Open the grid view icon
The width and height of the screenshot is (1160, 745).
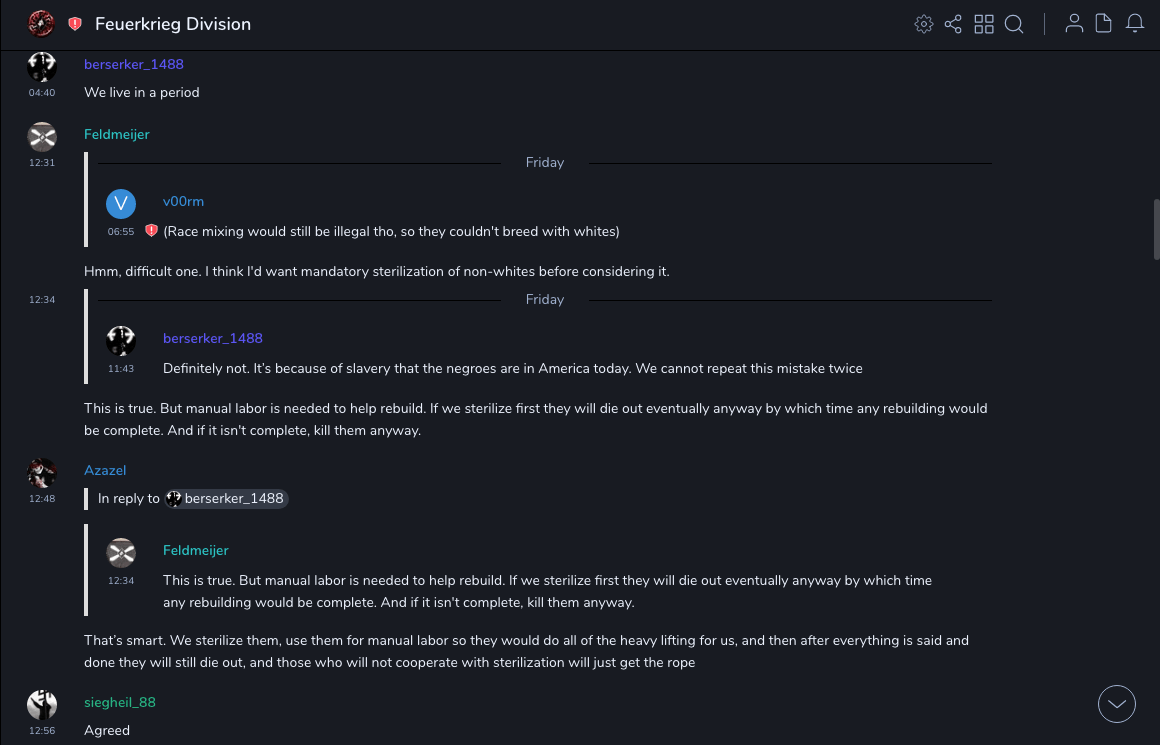(x=984, y=24)
